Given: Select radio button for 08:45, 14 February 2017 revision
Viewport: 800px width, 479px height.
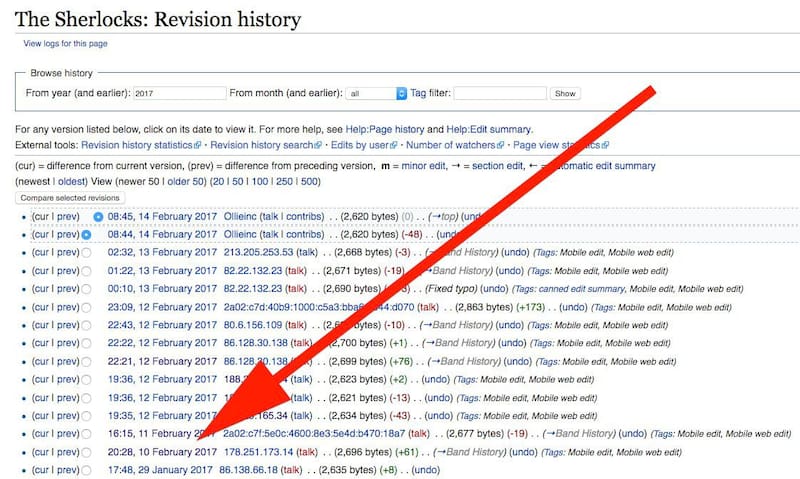Looking at the screenshot, I should (98, 217).
